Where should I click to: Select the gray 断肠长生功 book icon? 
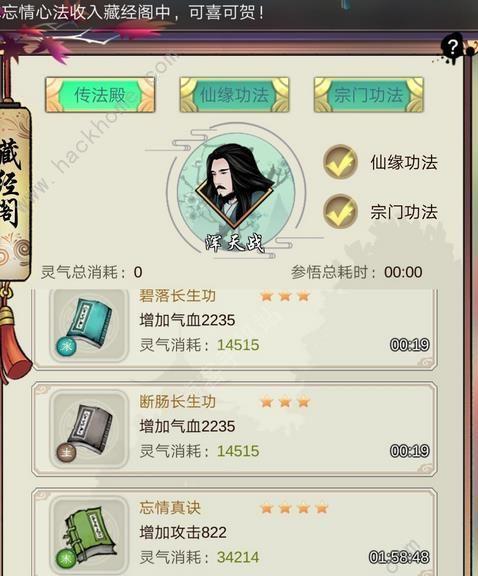click(x=89, y=428)
